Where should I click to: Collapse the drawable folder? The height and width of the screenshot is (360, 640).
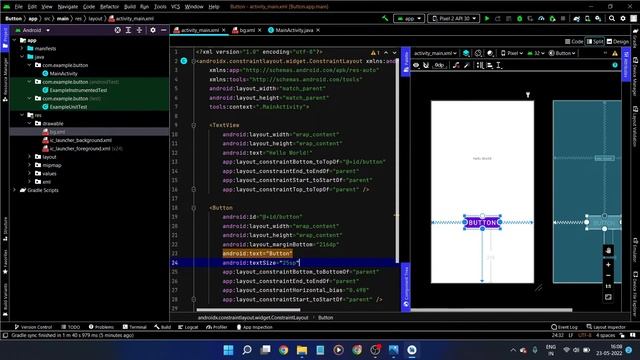point(29,124)
